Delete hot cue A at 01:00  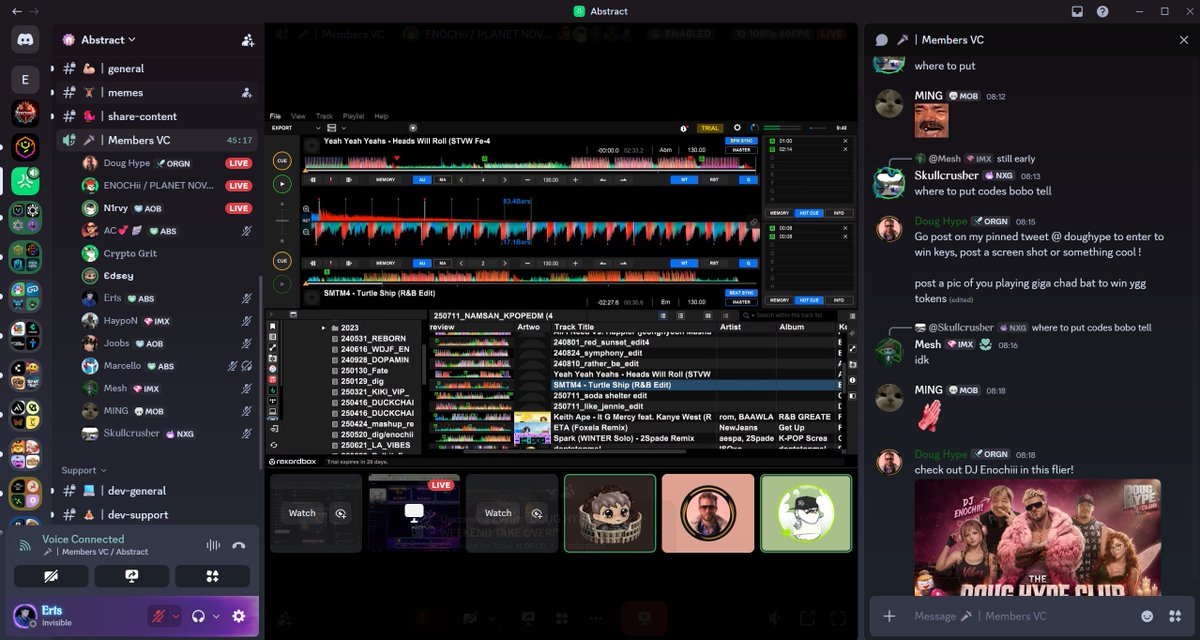(x=844, y=142)
